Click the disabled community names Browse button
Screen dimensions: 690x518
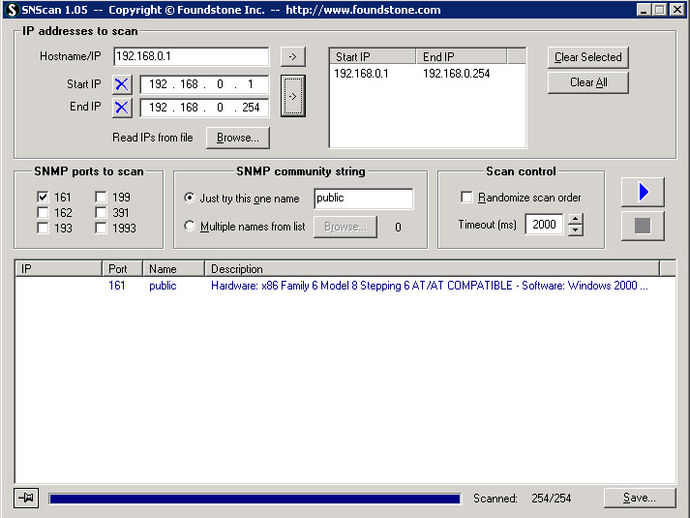(345, 227)
